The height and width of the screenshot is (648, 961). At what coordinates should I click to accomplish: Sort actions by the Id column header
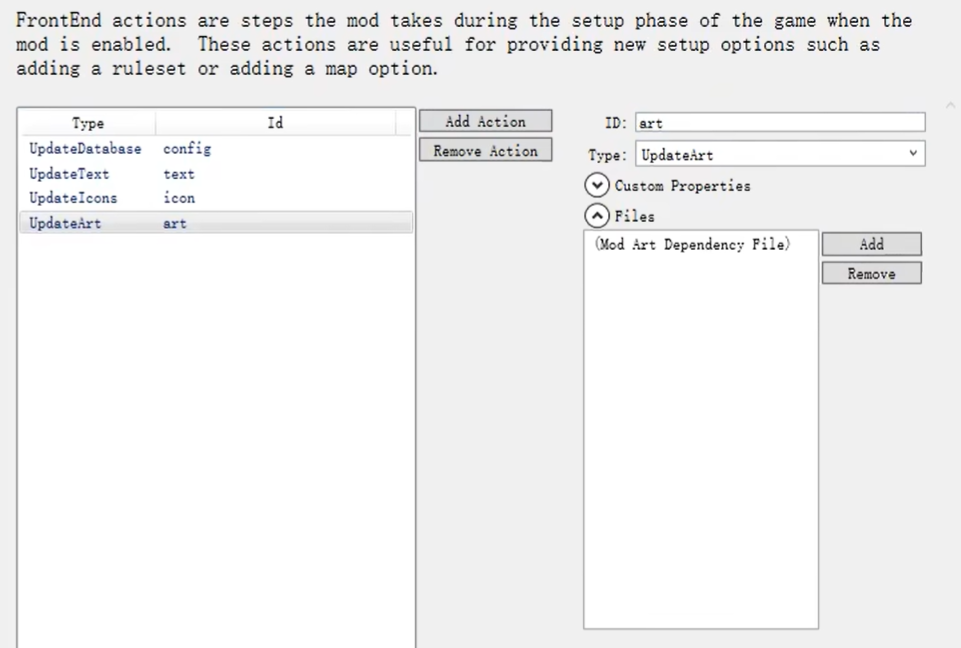coord(275,123)
